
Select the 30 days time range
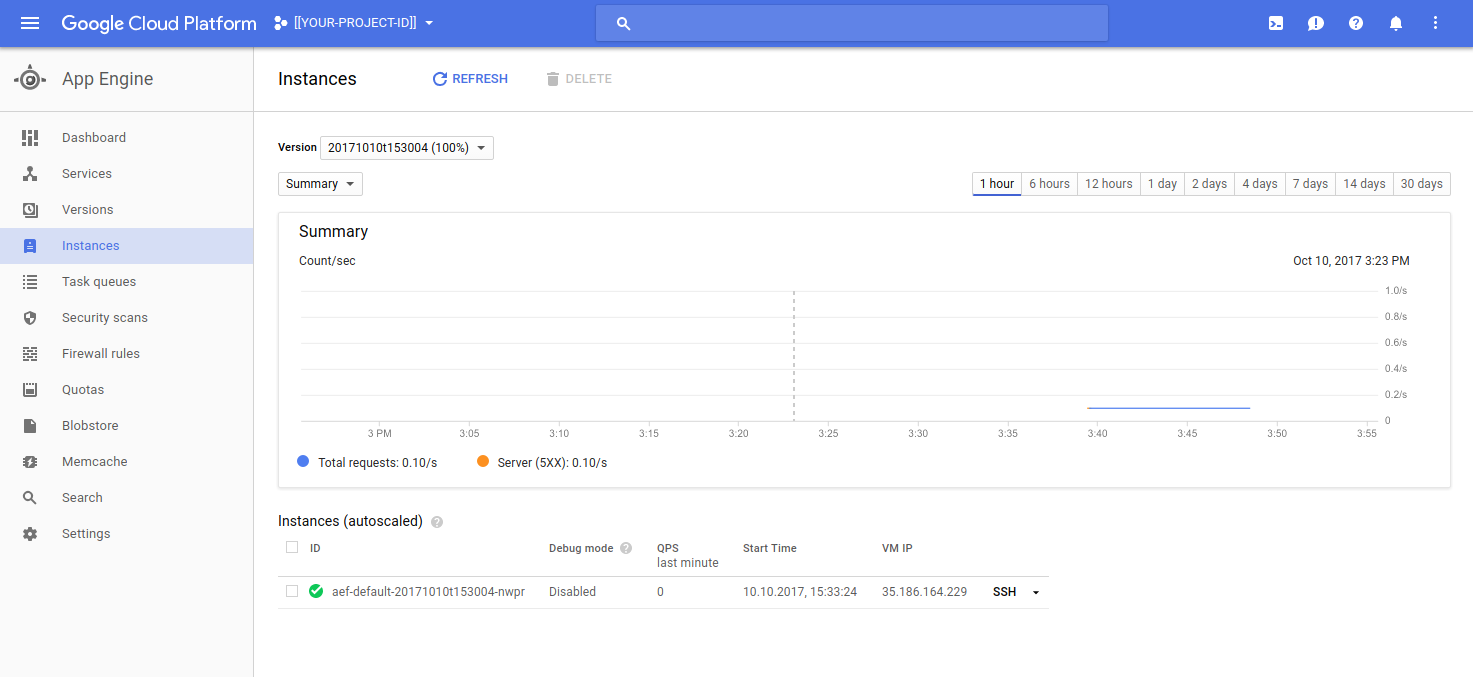1422,184
